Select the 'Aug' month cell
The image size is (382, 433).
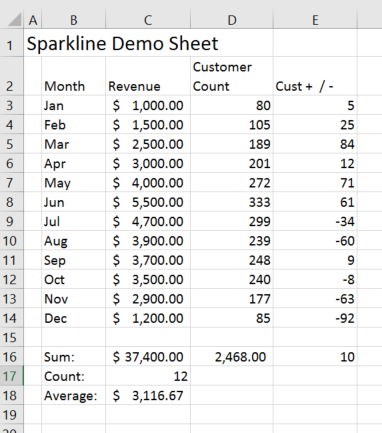click(74, 241)
